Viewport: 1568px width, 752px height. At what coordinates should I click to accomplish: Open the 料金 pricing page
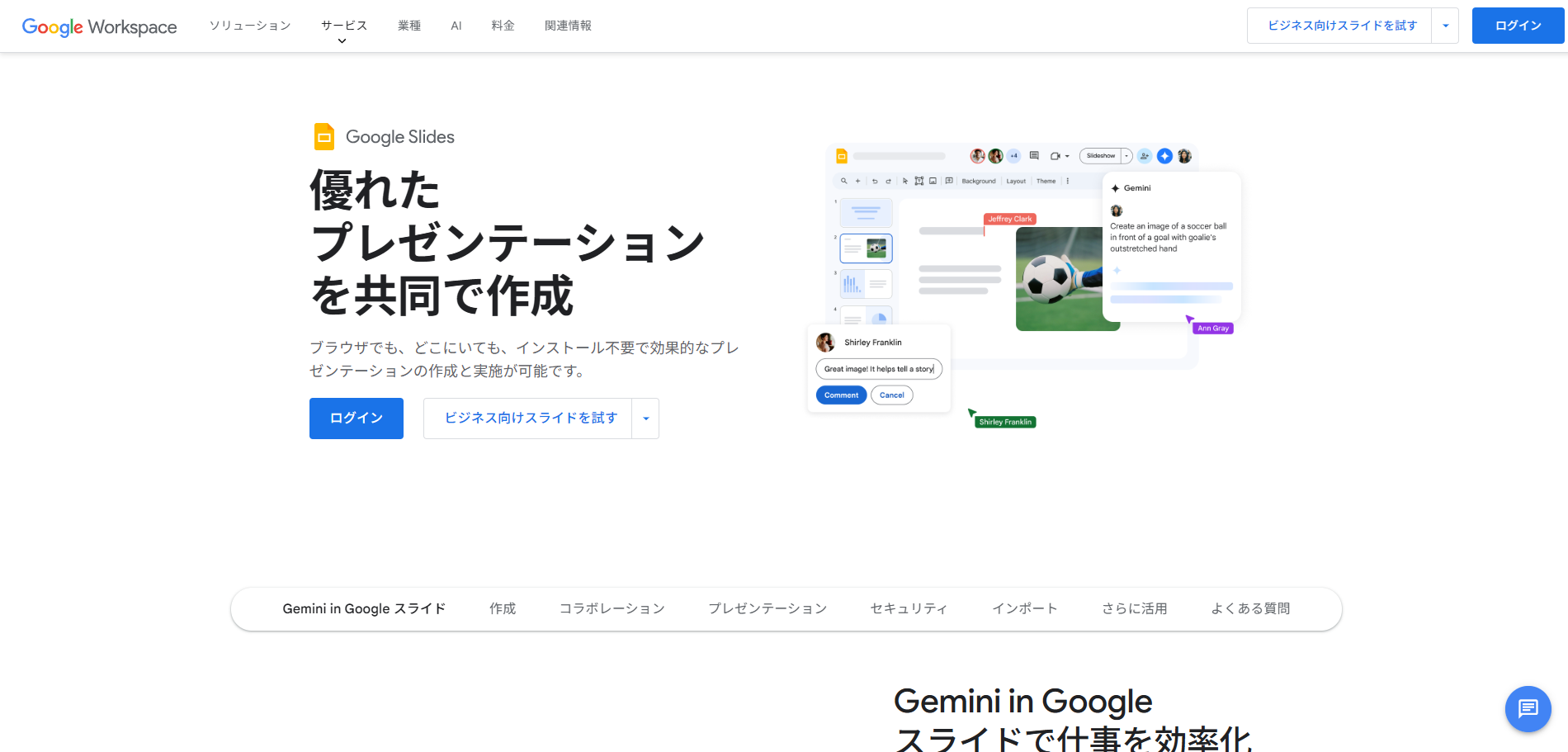(503, 26)
